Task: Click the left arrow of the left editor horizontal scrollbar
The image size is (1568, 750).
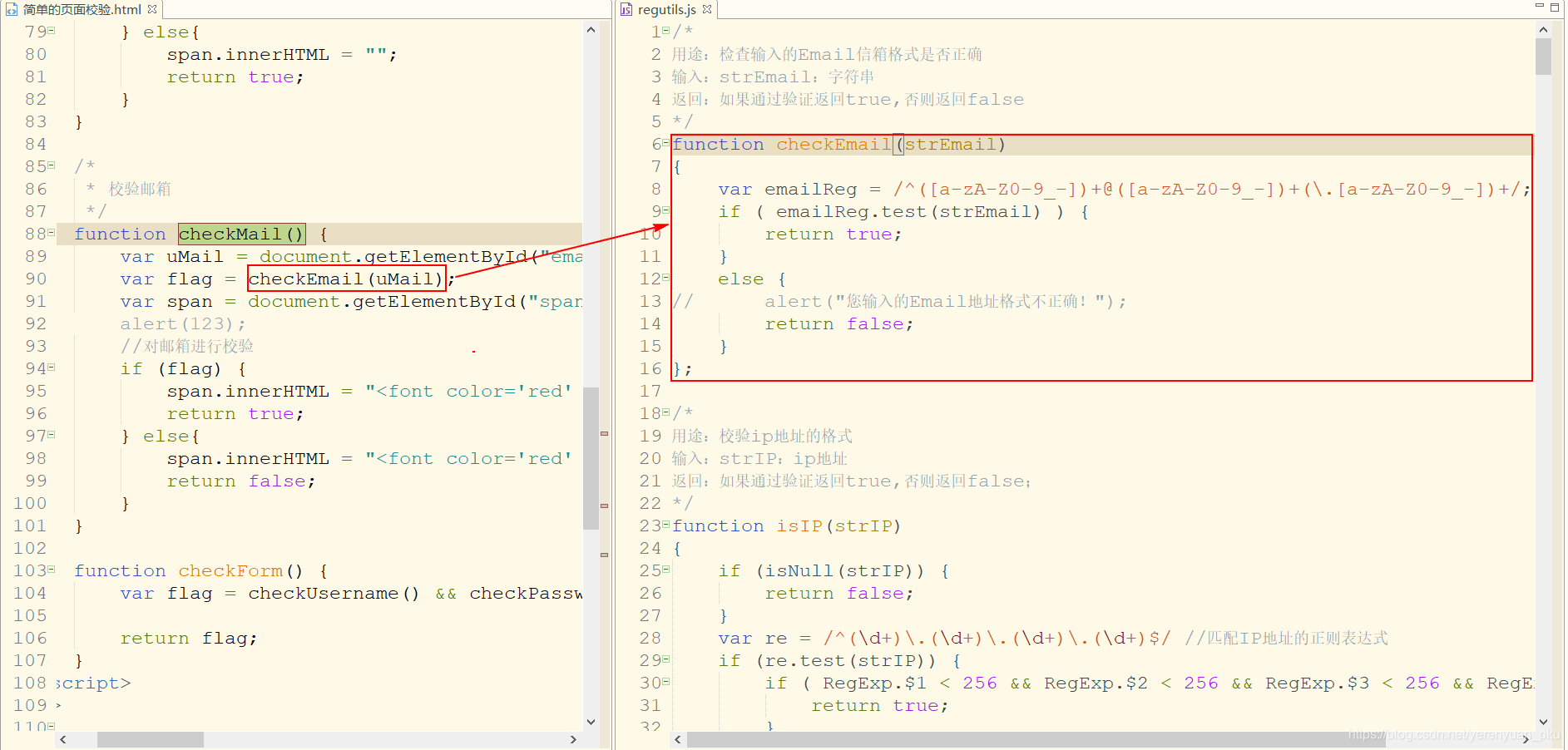Action: (63, 739)
